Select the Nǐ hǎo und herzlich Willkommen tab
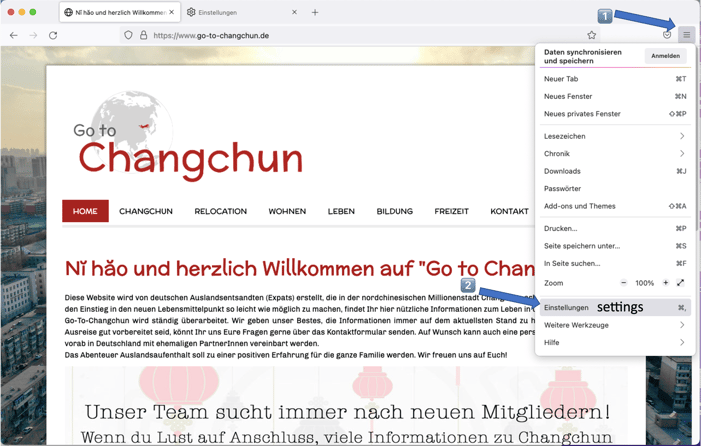This screenshot has height=446, width=701. [x=120, y=13]
